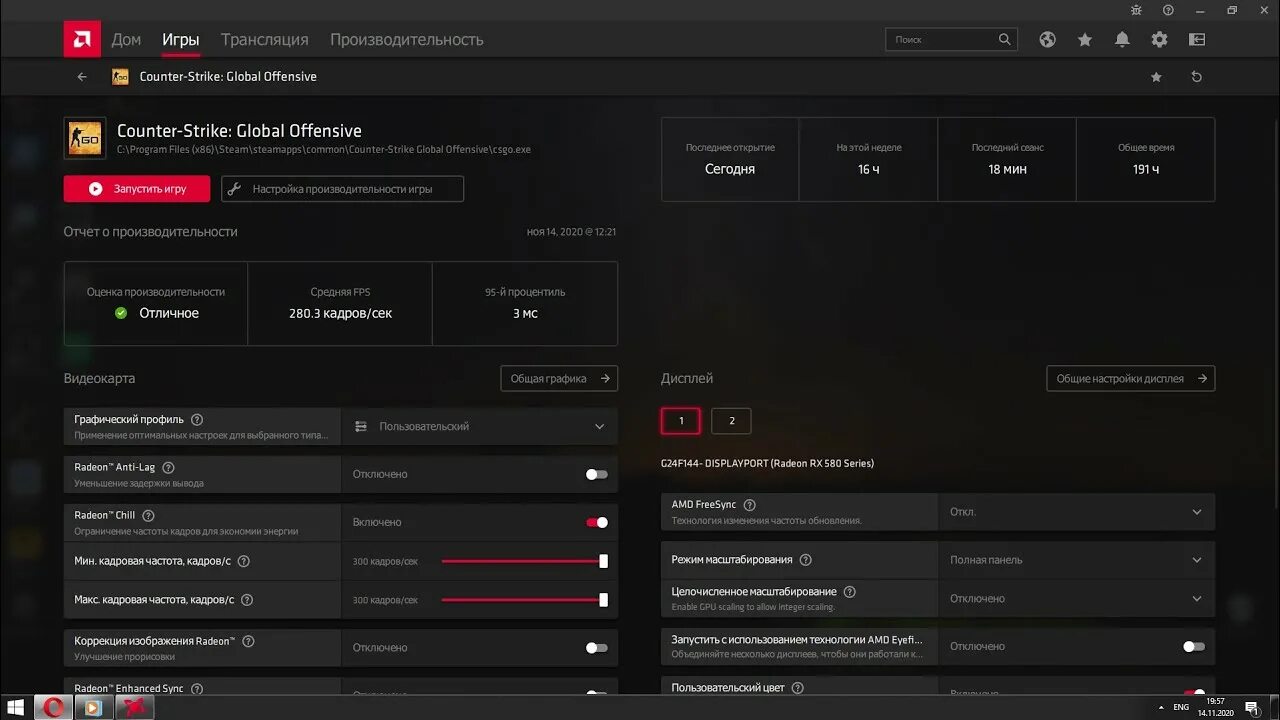Open the sidebar panel icon
1280x720 pixels.
tap(1197, 40)
